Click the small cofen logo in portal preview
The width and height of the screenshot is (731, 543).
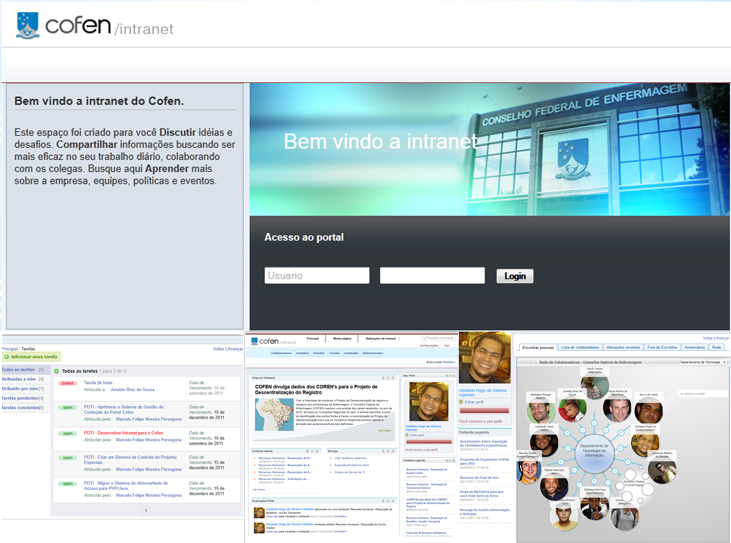pyautogui.click(x=274, y=341)
